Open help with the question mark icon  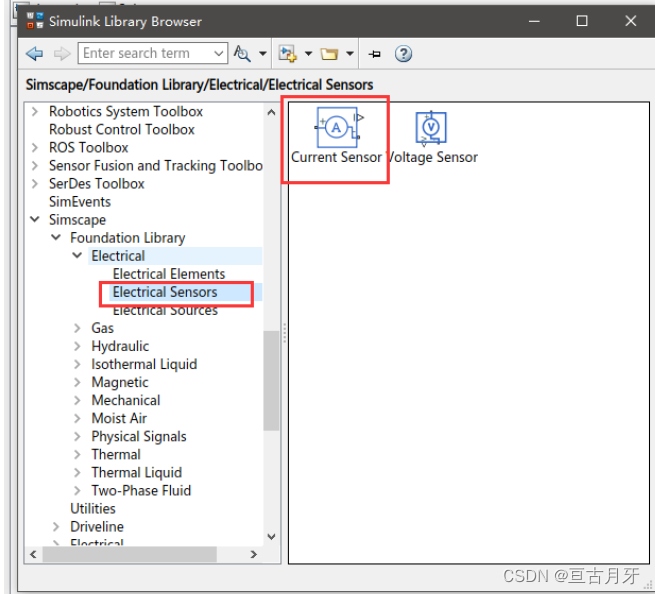pos(403,53)
